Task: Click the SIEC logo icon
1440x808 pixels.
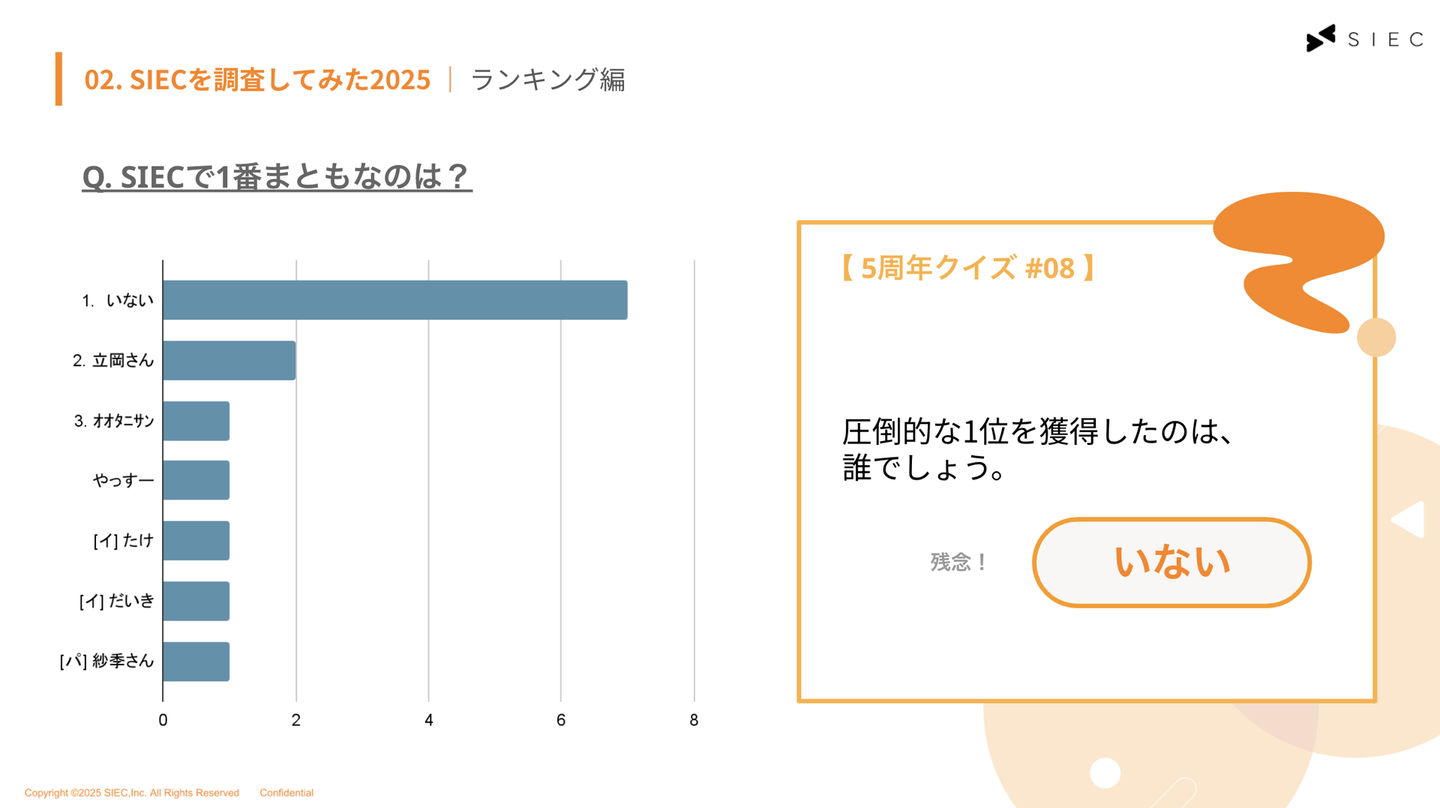Action: pyautogui.click(x=1320, y=38)
